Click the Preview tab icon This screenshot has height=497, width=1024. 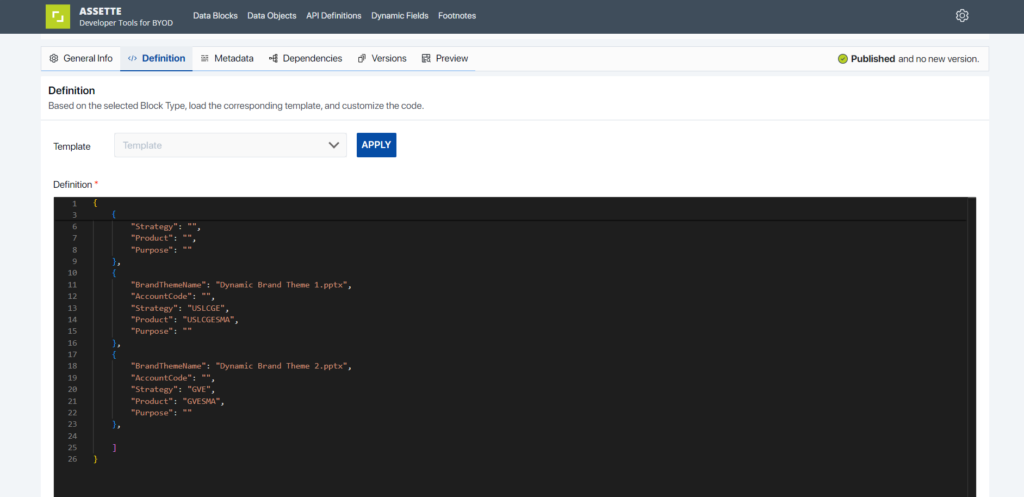[x=426, y=58]
